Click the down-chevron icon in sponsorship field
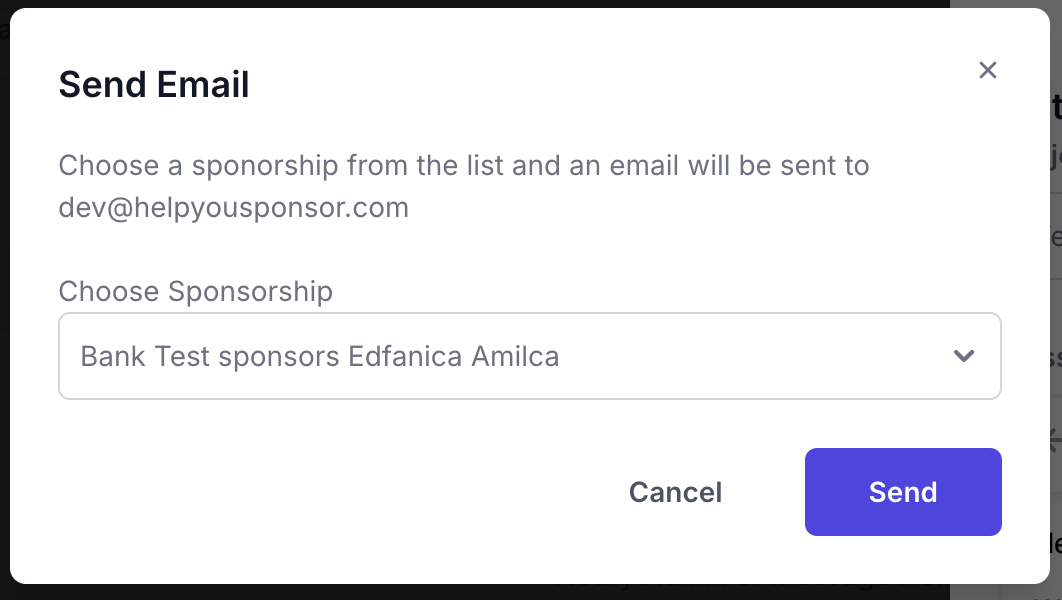 click(x=964, y=356)
